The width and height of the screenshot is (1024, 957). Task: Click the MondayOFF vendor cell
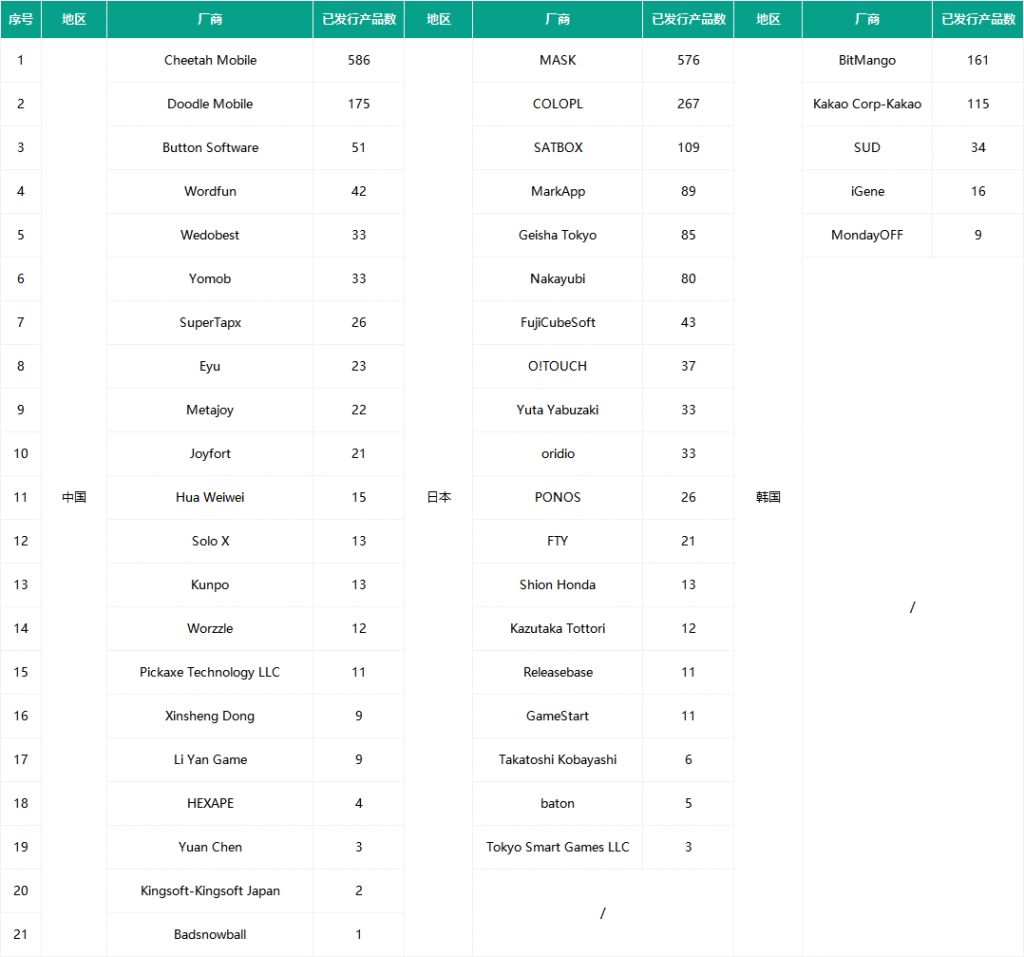click(x=867, y=235)
